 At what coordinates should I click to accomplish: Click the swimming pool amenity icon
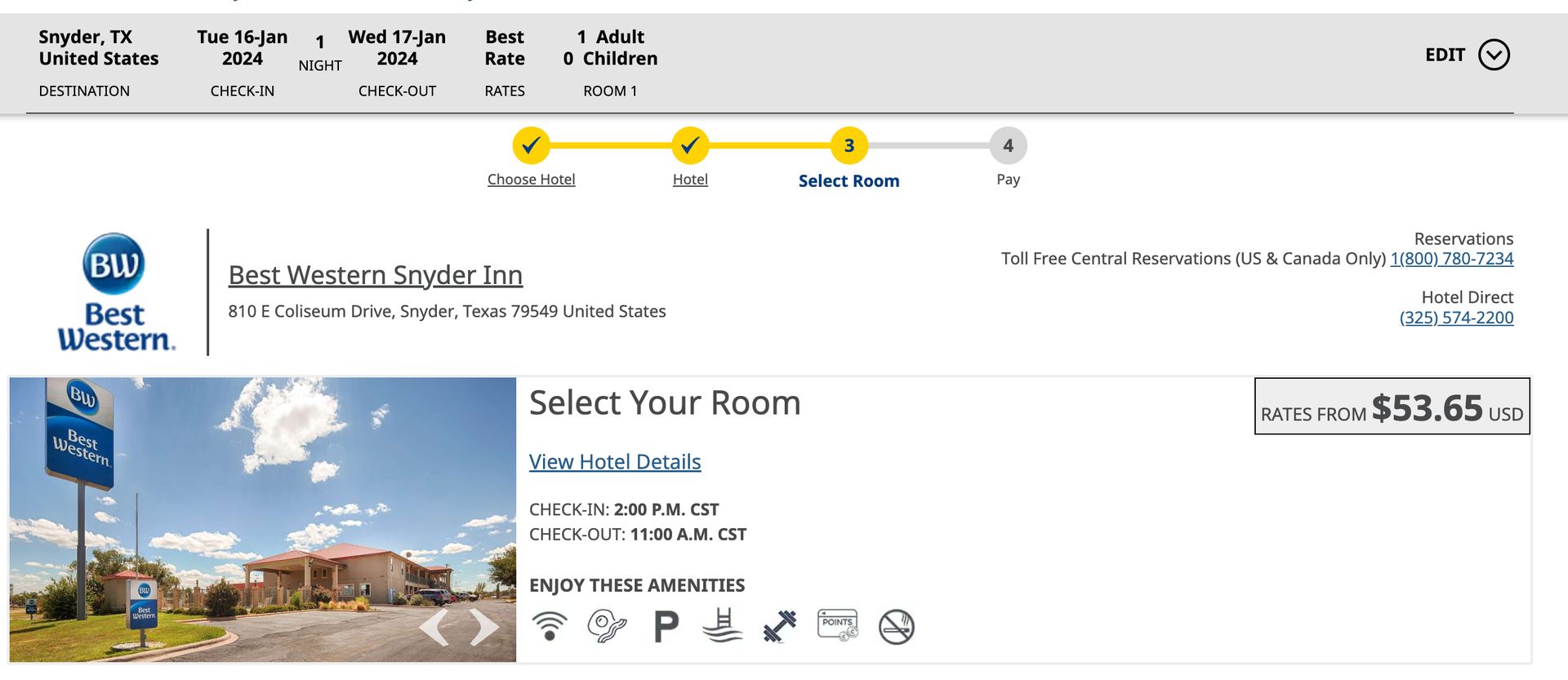[723, 626]
